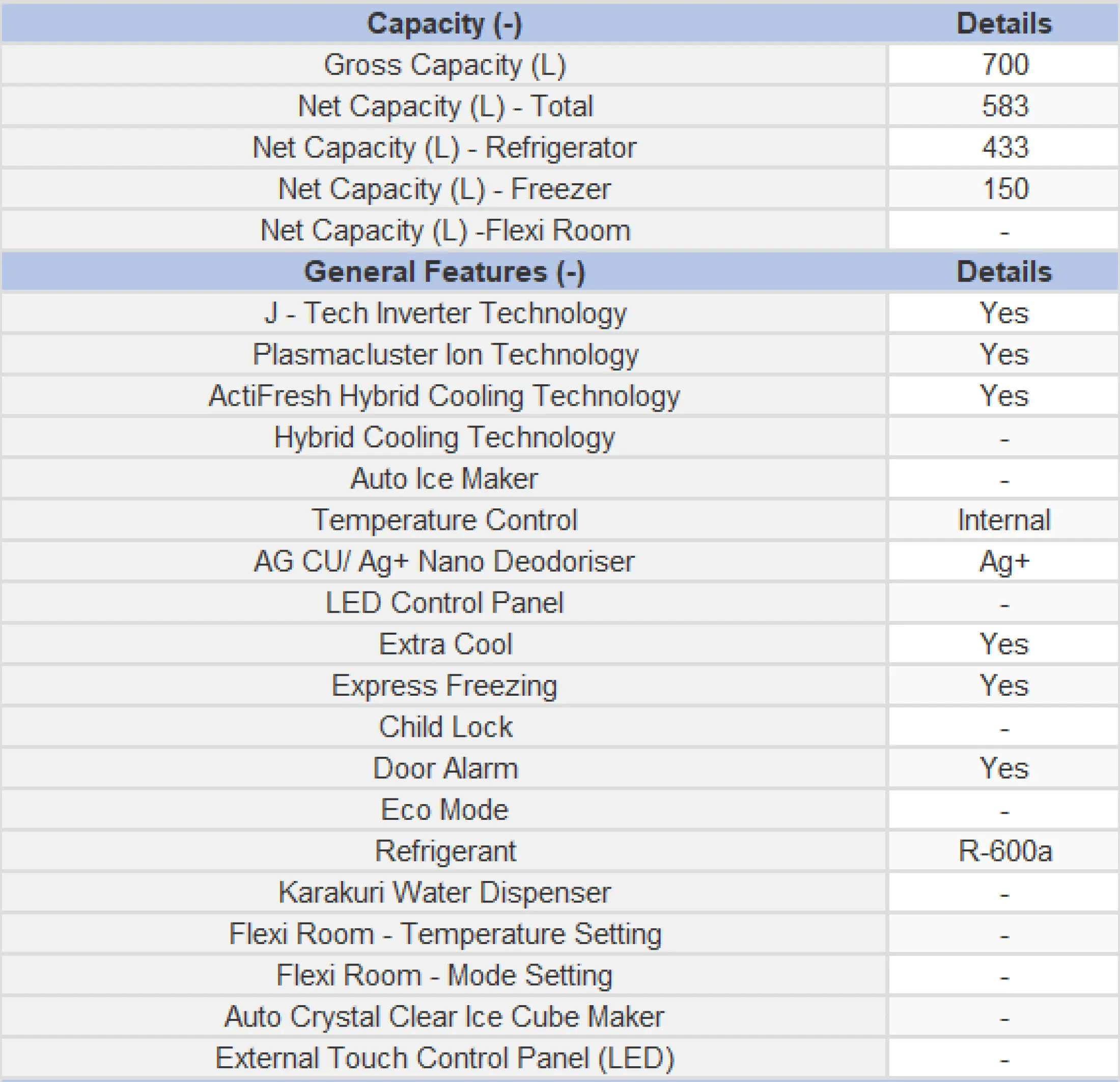Select the Gross Capacity (L) row label
Viewport: 1120px width, 1082px height.
click(x=444, y=65)
